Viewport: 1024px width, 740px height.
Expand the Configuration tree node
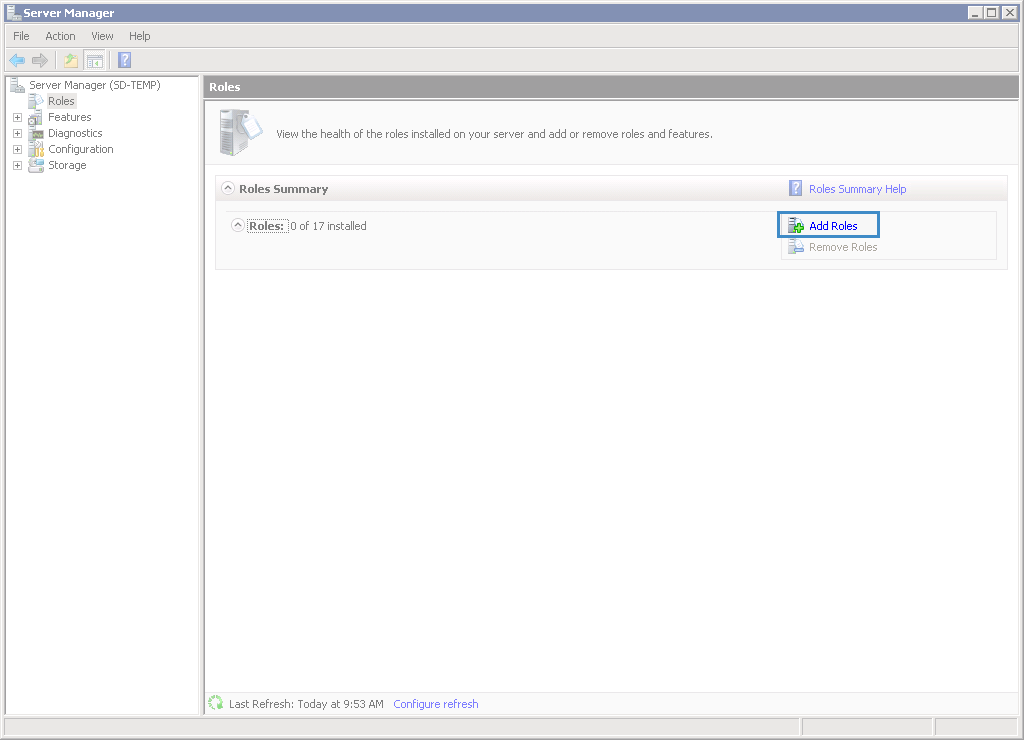coord(17,149)
